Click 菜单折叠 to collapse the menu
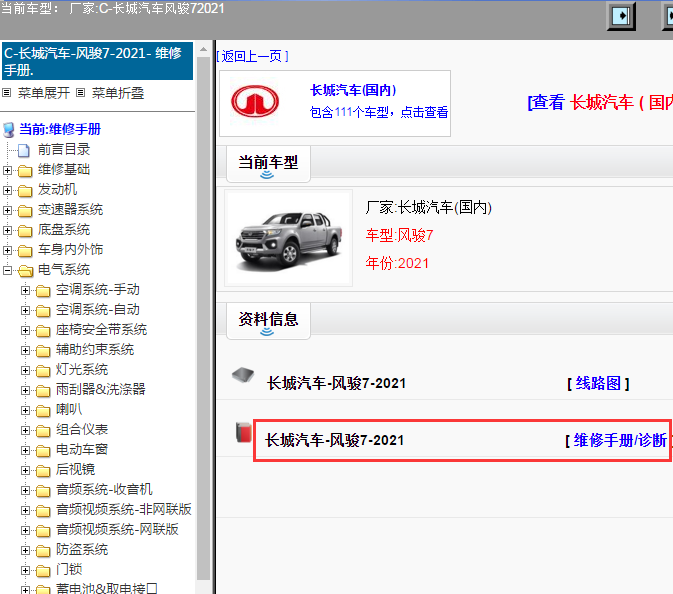This screenshot has width=673, height=594. pyautogui.click(x=118, y=93)
